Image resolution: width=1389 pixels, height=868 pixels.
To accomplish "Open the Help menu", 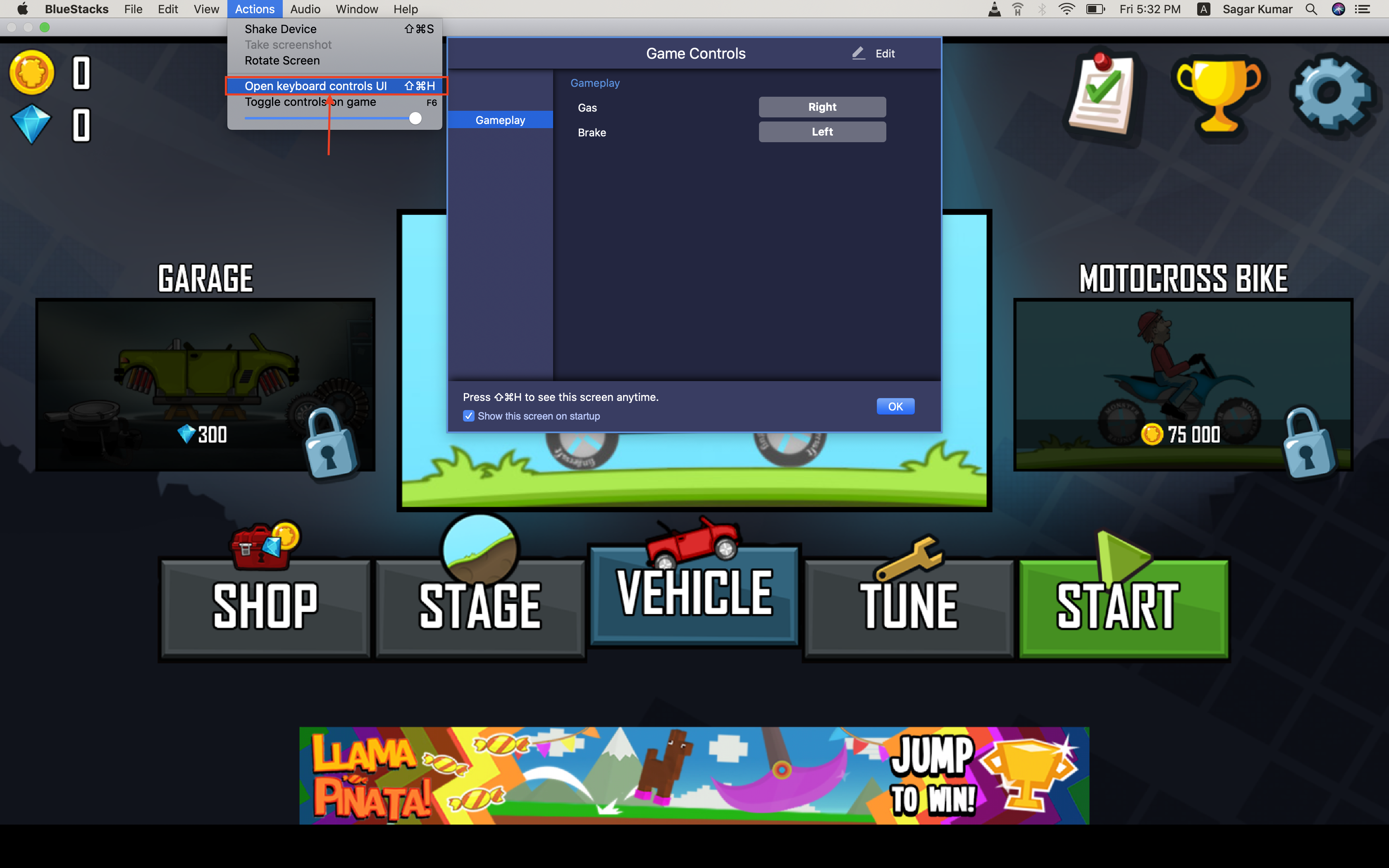I will (405, 9).
